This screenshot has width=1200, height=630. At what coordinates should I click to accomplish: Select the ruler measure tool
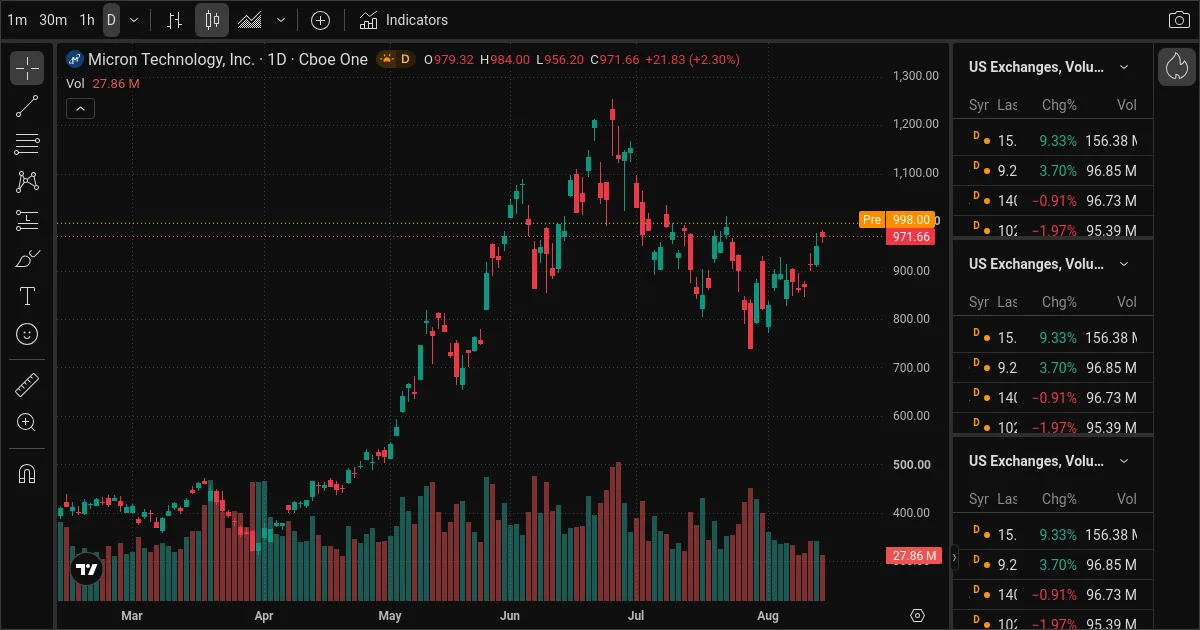(27, 385)
